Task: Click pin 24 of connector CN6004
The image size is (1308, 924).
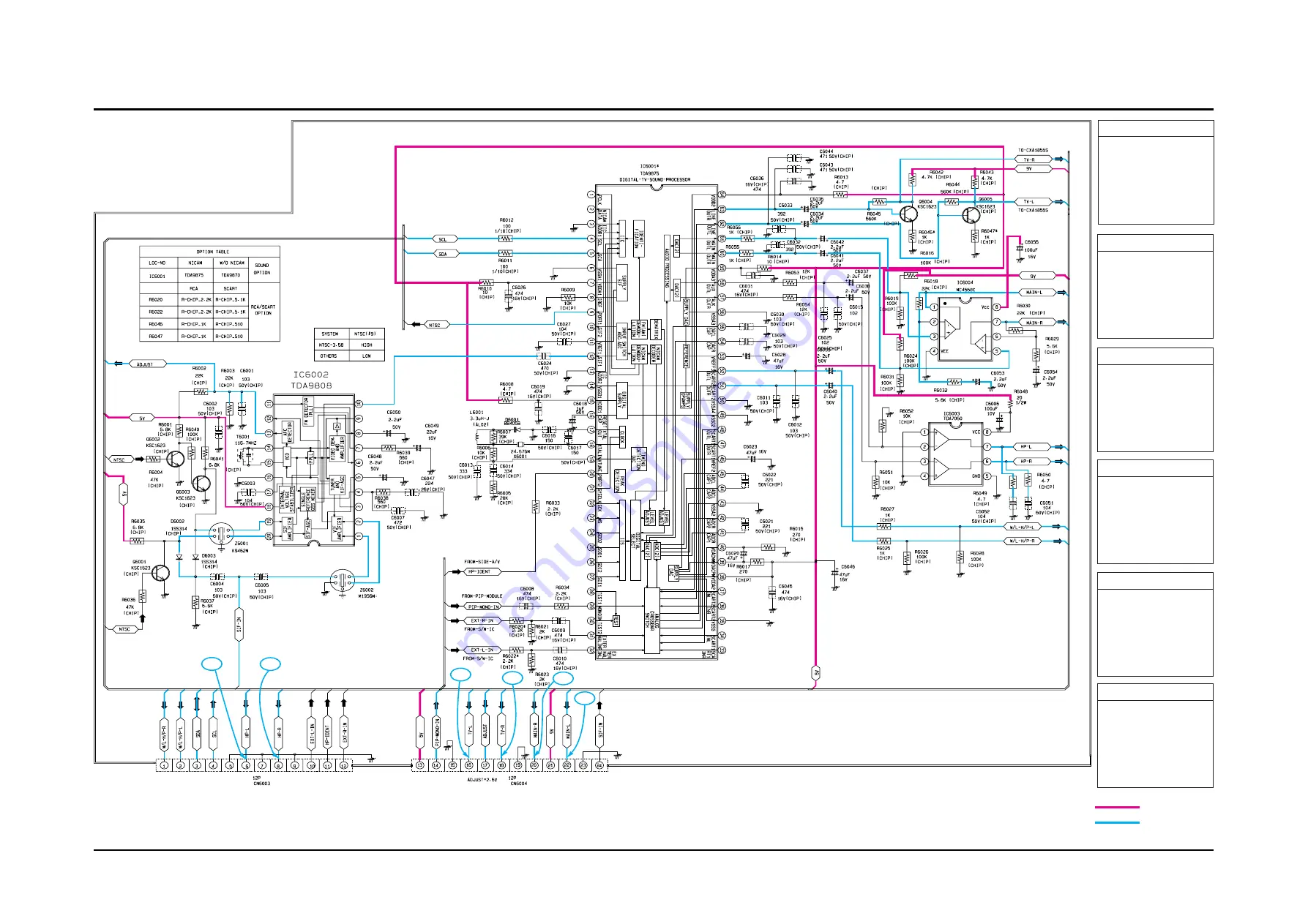Action: 599,765
